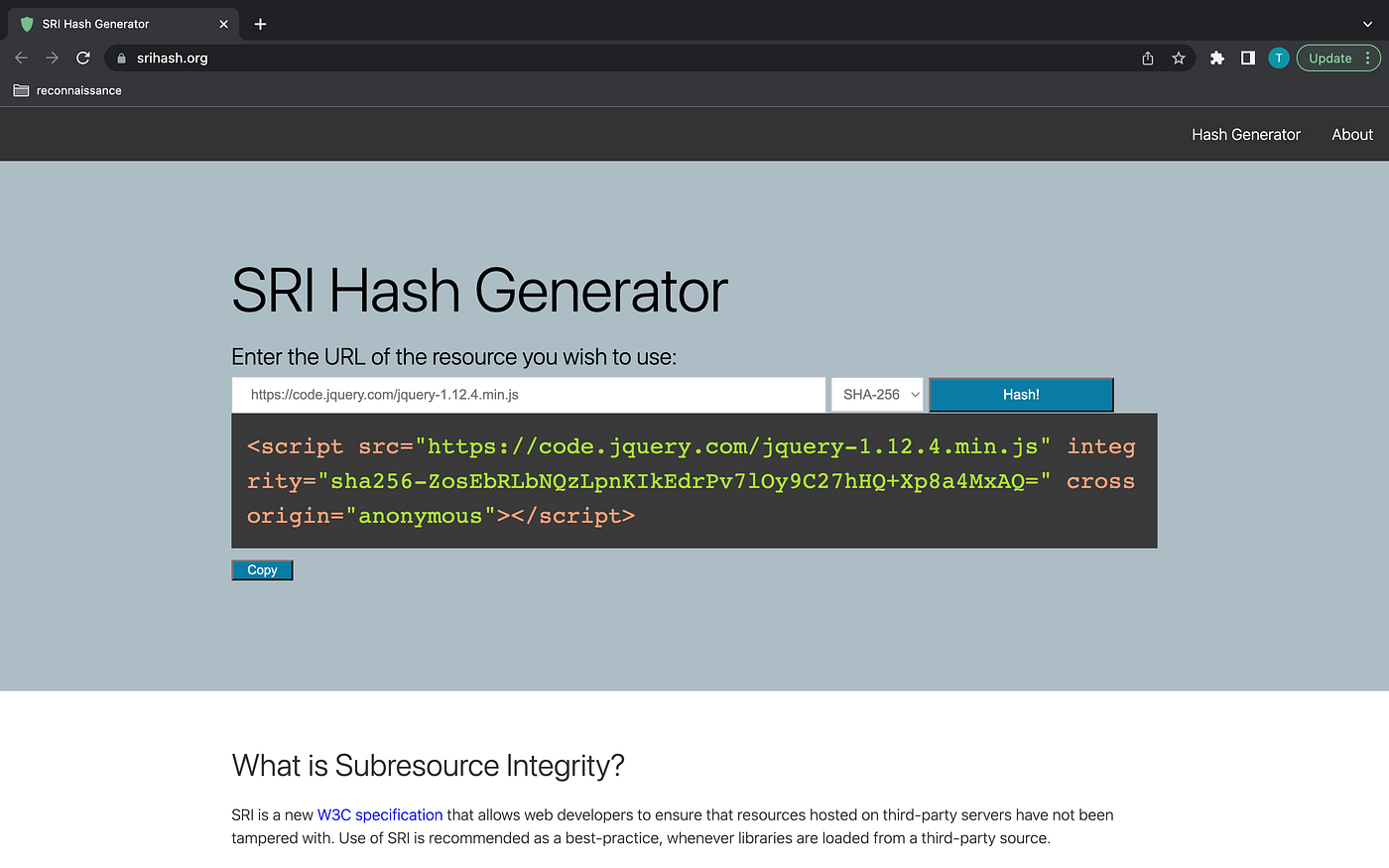Screen dimensions: 1389x868
Task: Open the Hash Generator nav item
Action: tap(1246, 135)
